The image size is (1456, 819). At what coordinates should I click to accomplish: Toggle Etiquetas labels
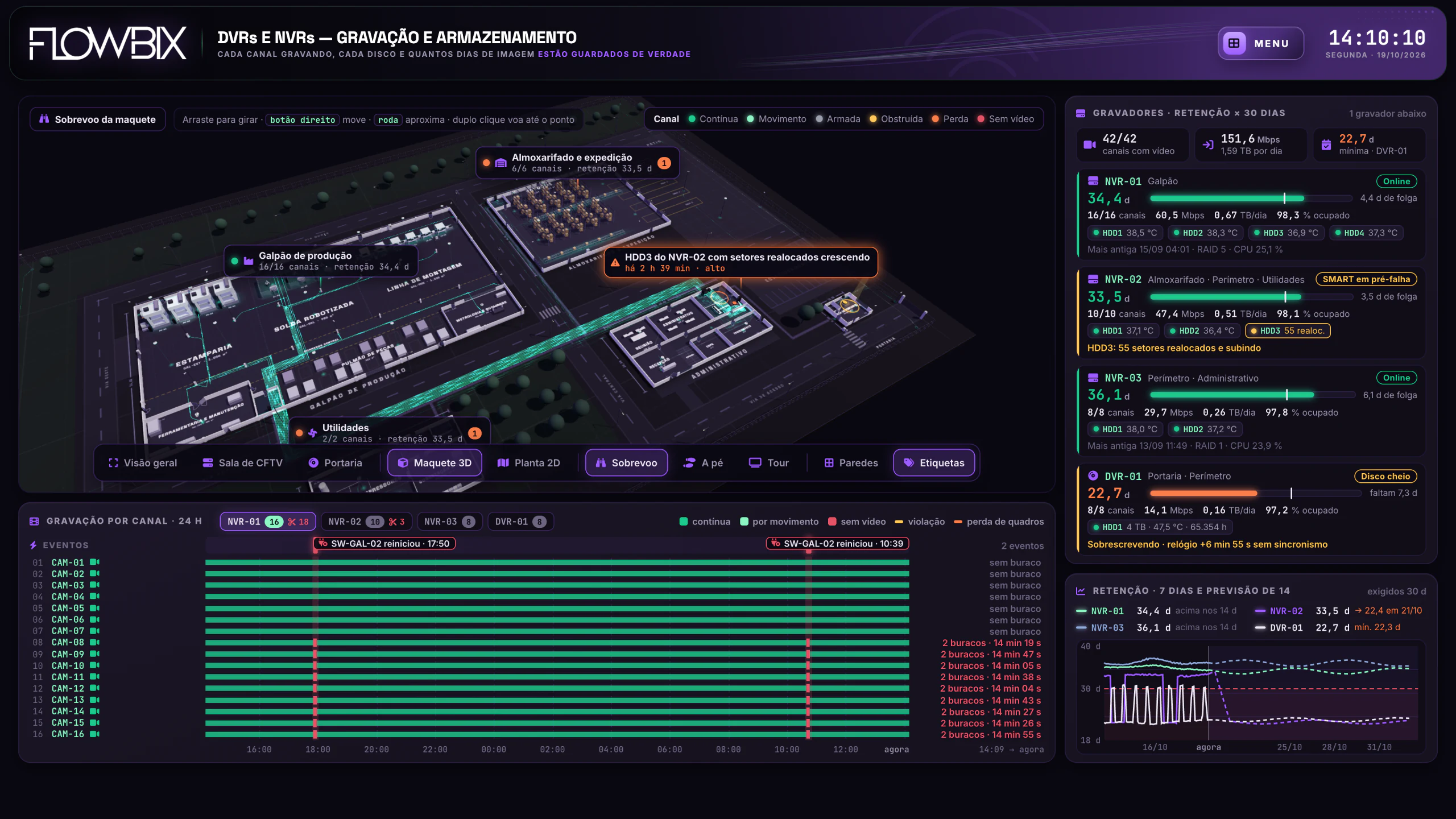coord(934,463)
